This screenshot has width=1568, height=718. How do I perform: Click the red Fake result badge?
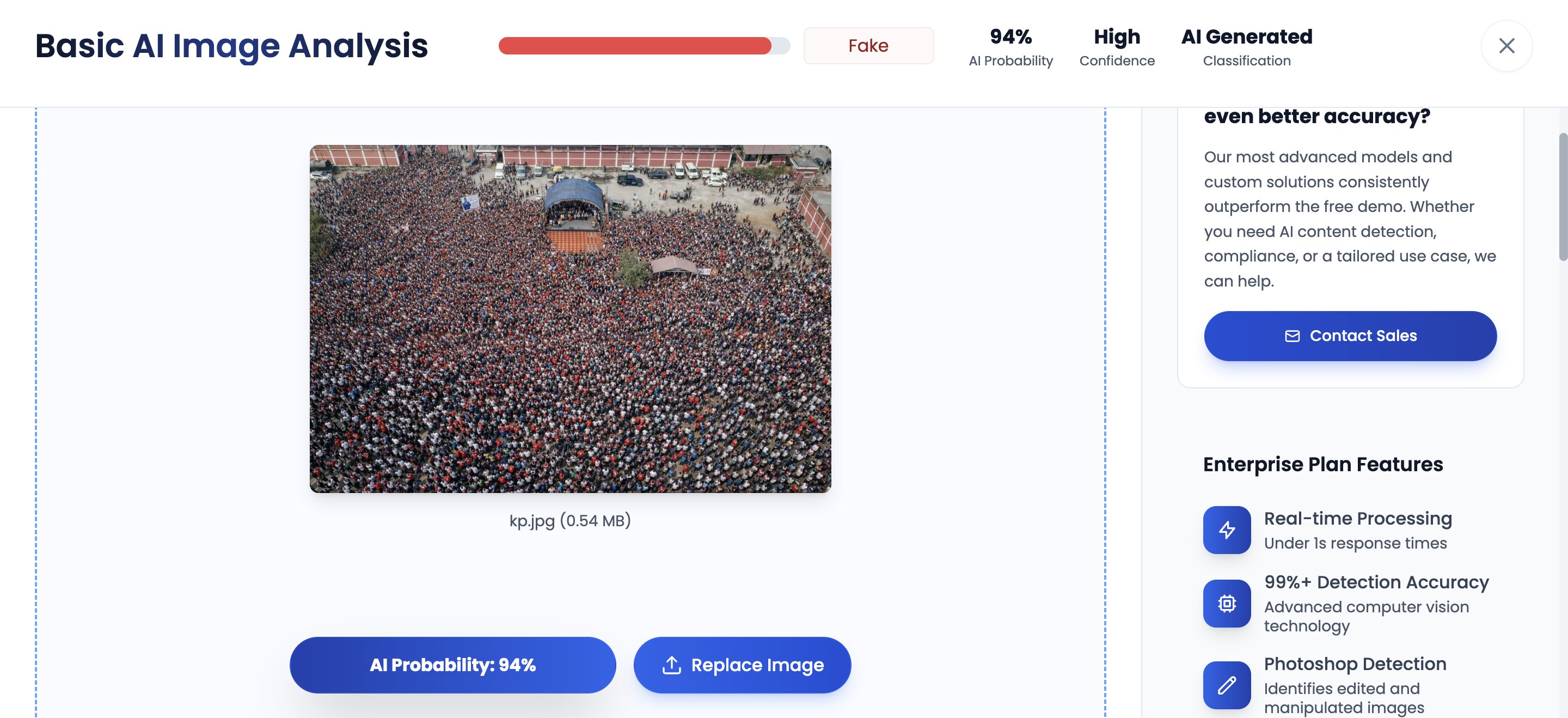coord(868,46)
